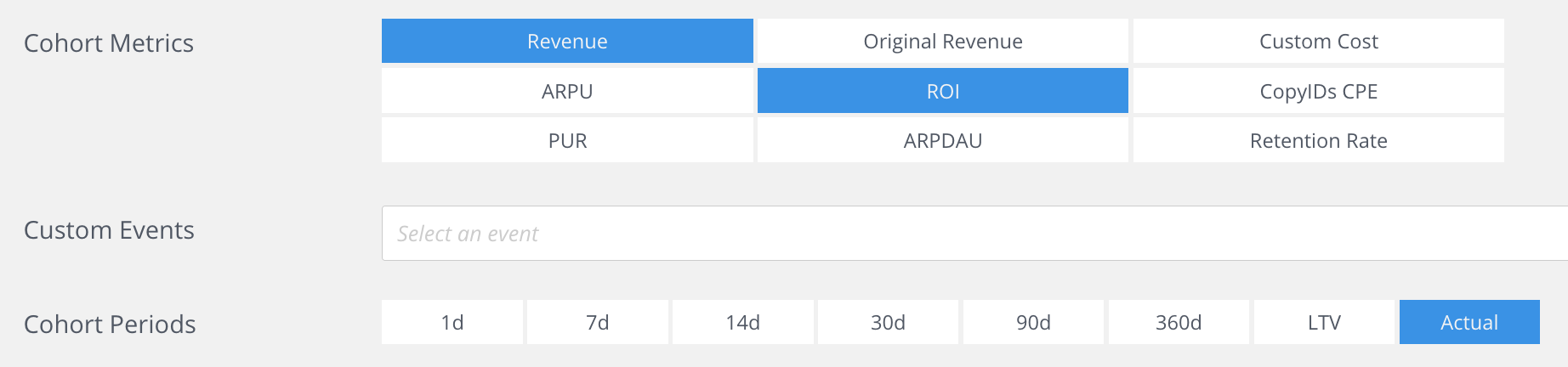Enable the Original Revenue metric
1568x367 pixels.
click(x=942, y=42)
